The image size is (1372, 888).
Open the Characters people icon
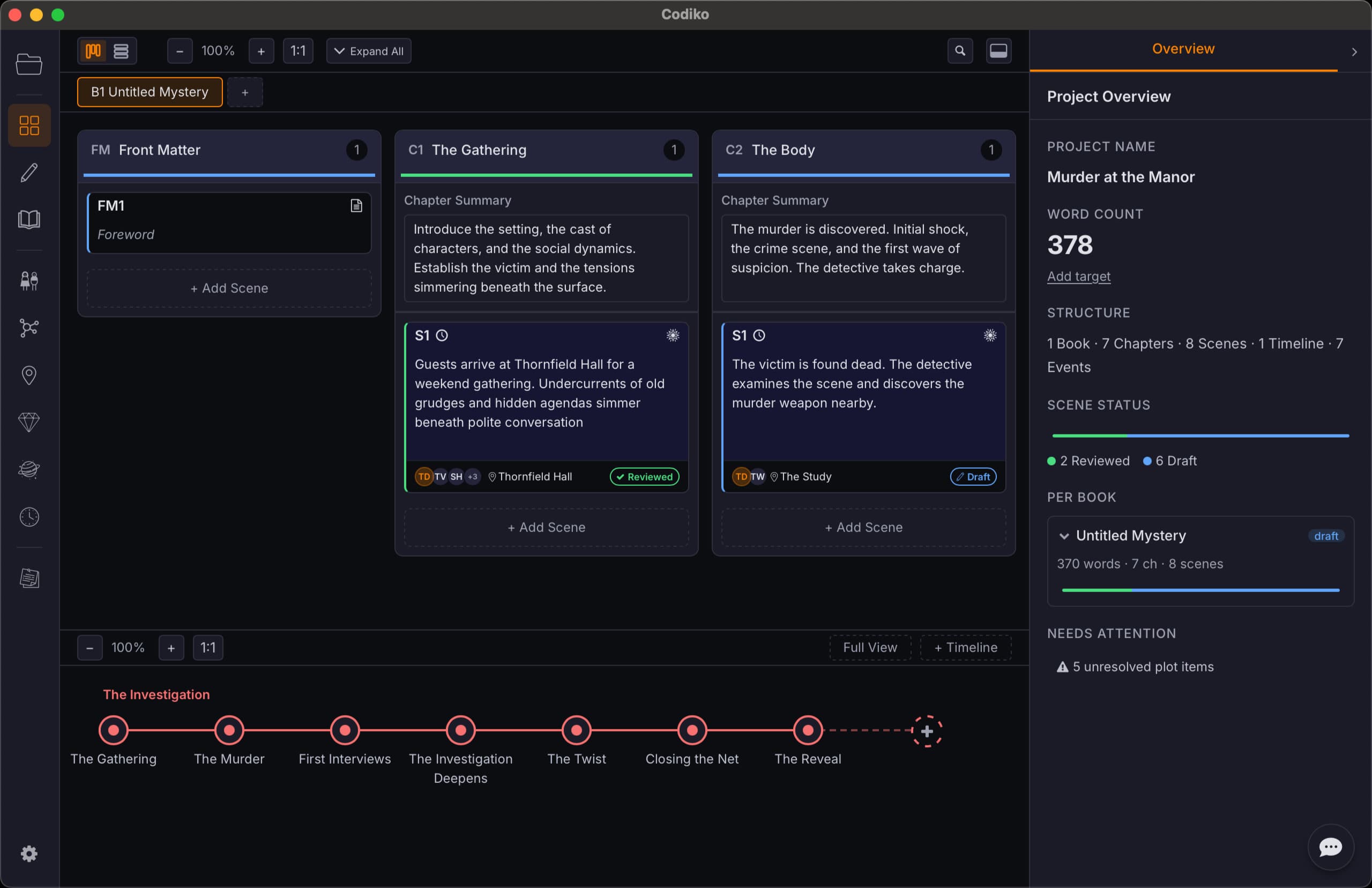[29, 281]
